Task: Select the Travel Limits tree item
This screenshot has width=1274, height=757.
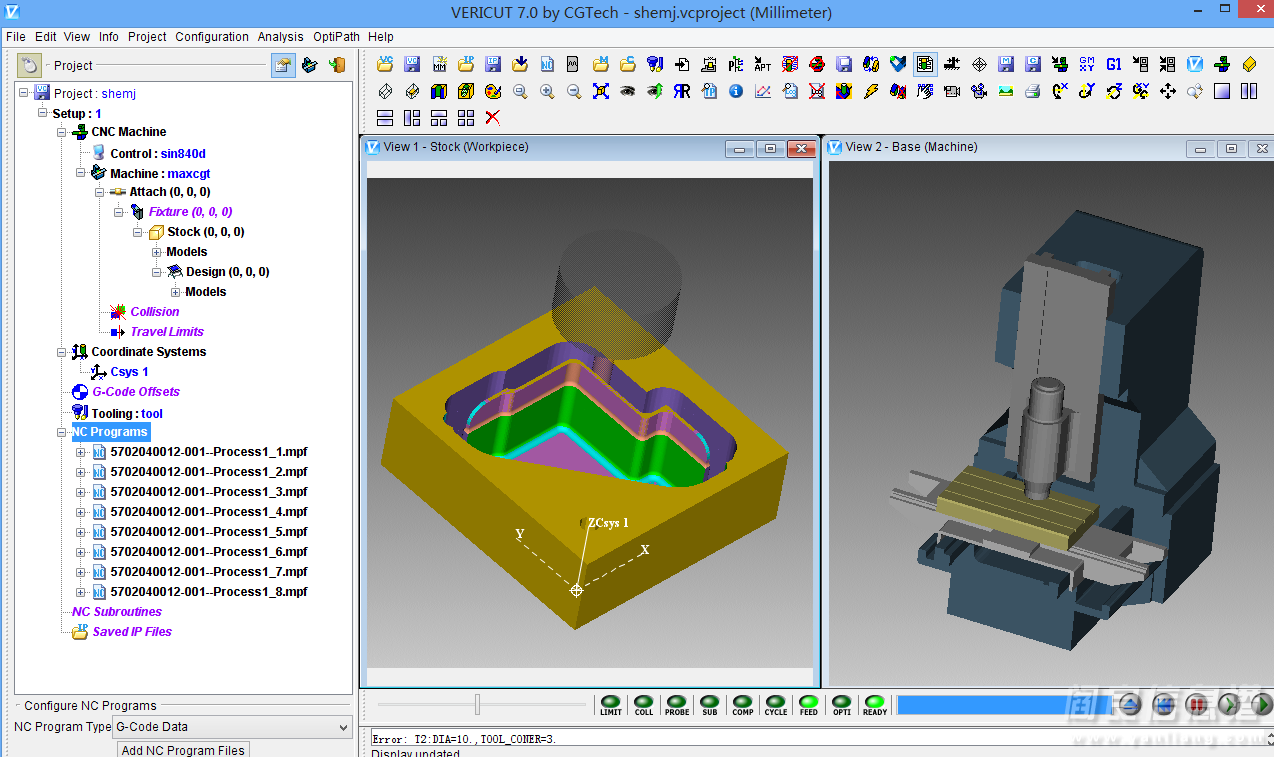Action: coord(167,332)
